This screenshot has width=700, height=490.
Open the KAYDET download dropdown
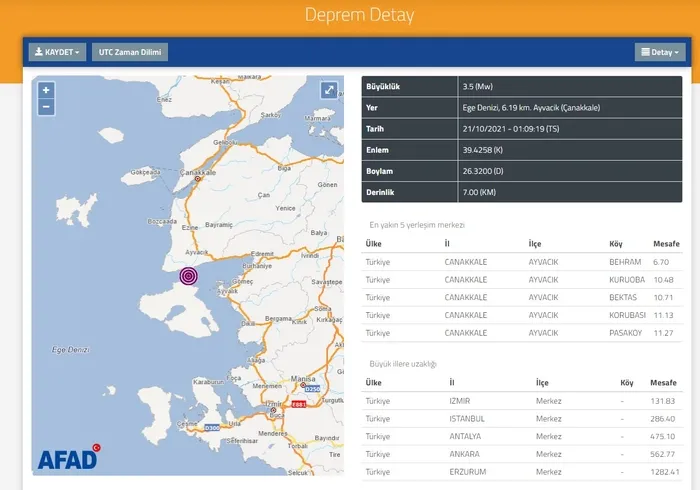(x=56, y=52)
